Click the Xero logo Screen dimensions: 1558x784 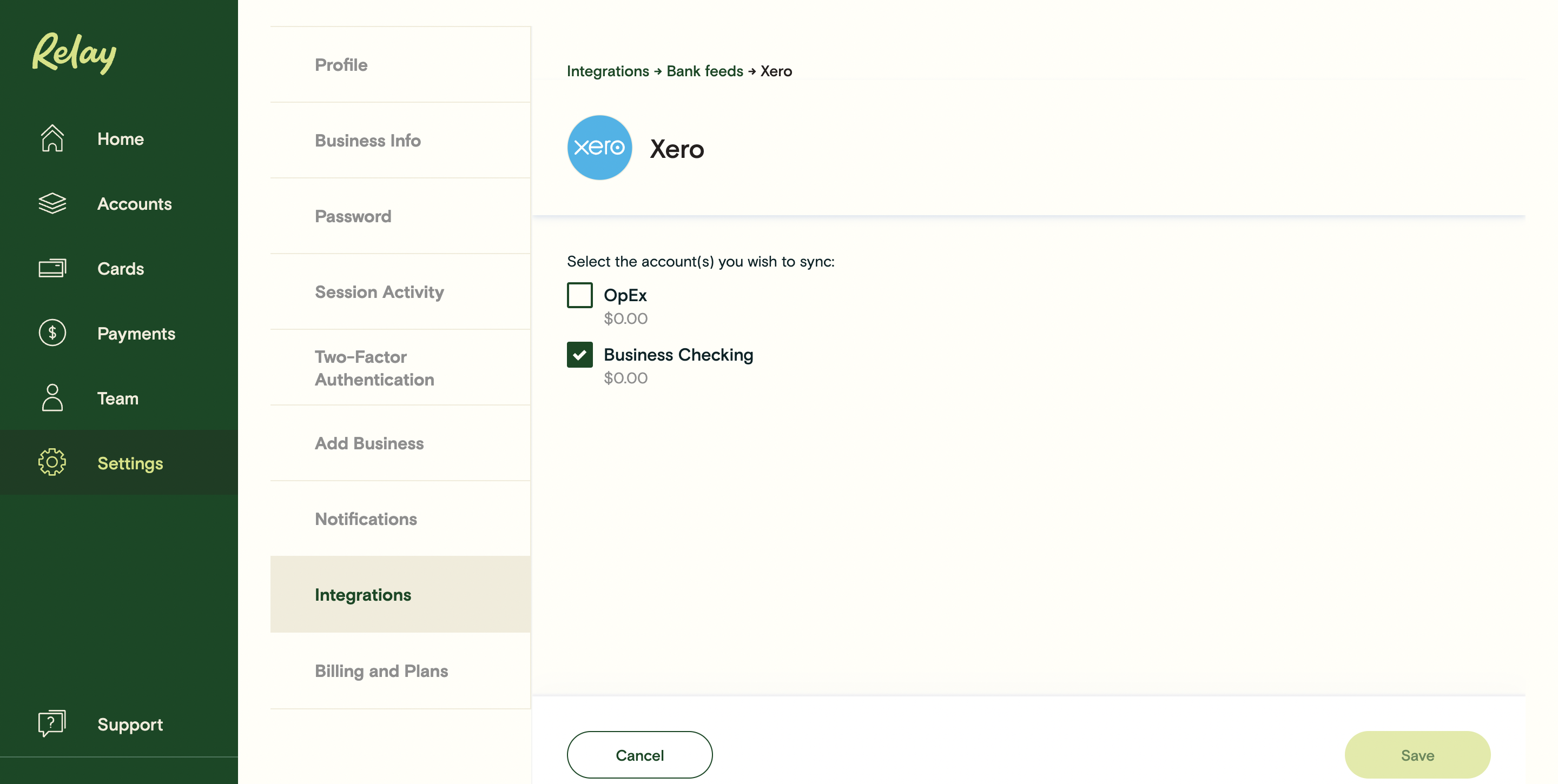[599, 148]
